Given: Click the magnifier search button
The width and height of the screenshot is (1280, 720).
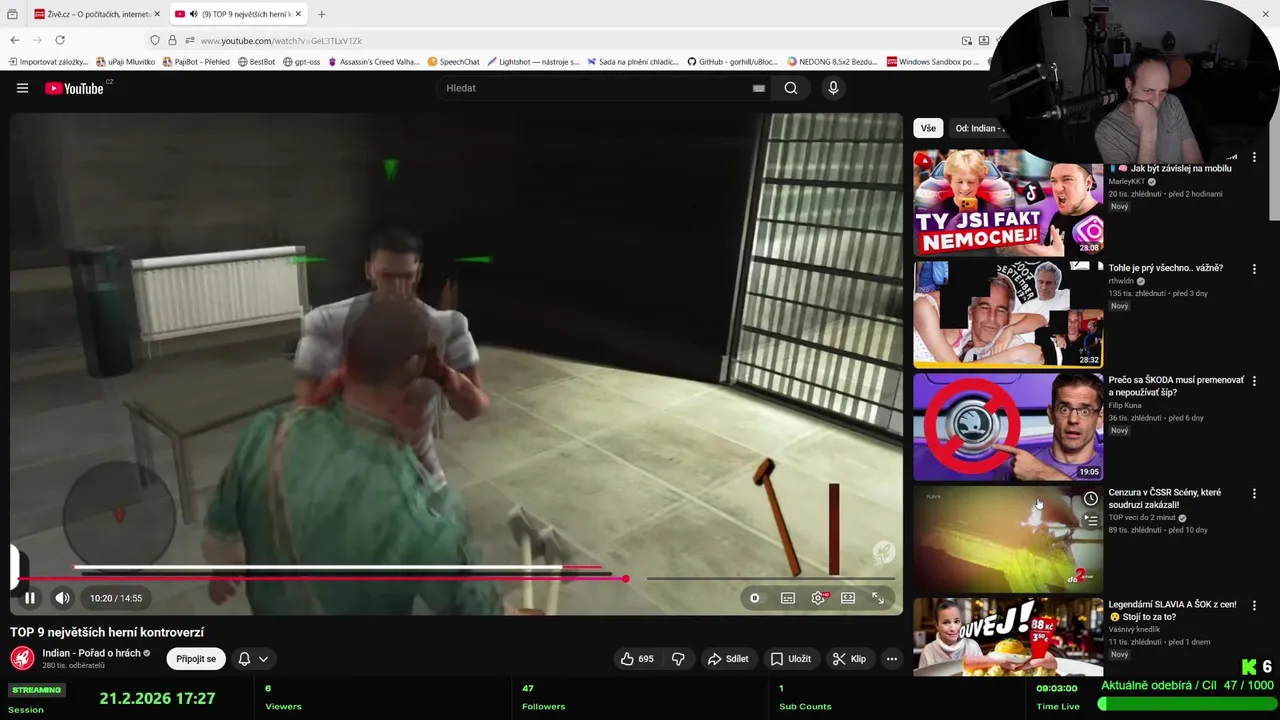Looking at the screenshot, I should point(791,88).
